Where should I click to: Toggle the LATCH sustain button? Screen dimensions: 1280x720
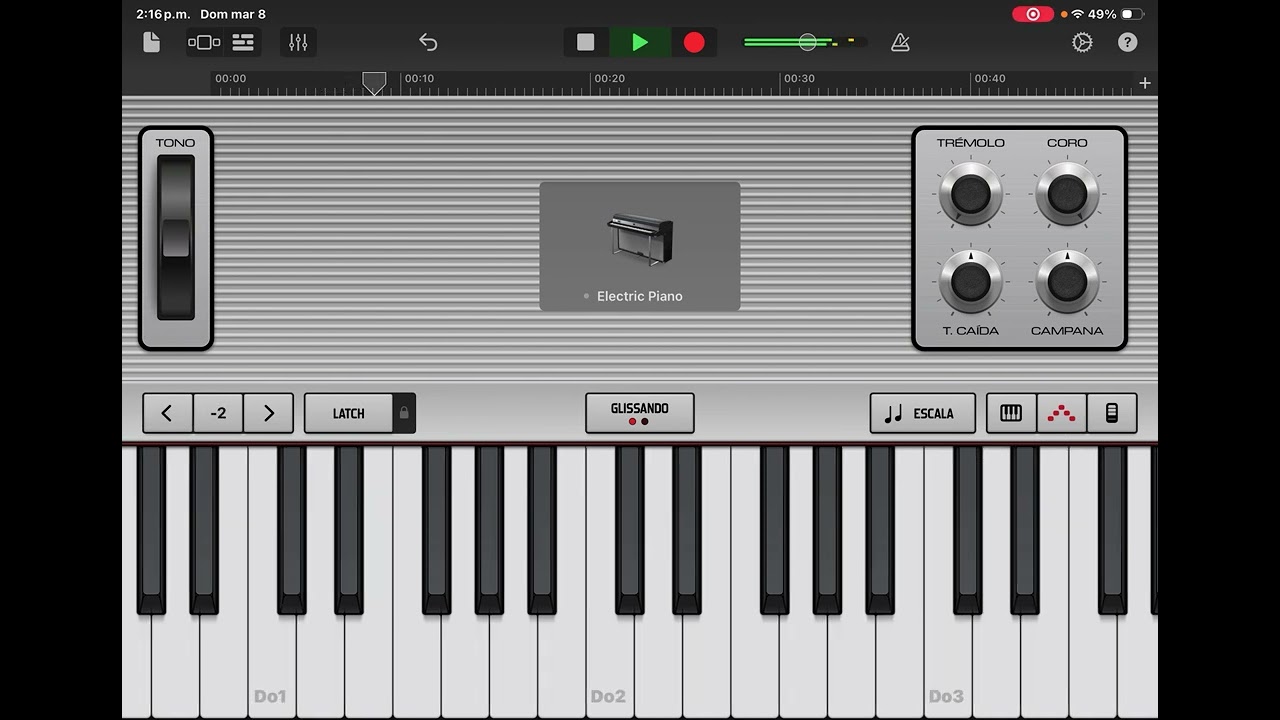tap(349, 413)
